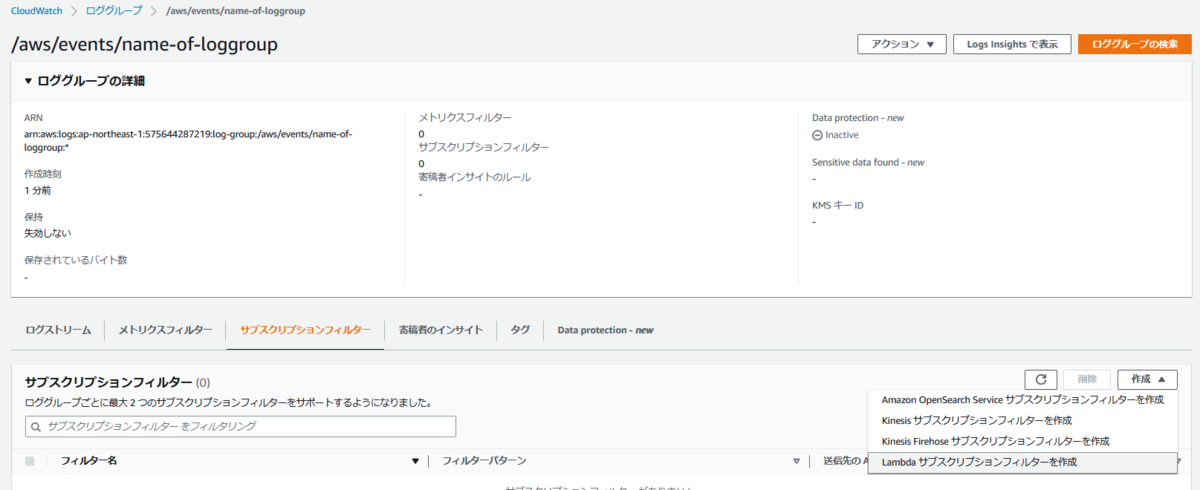This screenshot has height=490, width=1200.
Task: Open the 寄稿者のインサイト tab
Action: tap(441, 329)
